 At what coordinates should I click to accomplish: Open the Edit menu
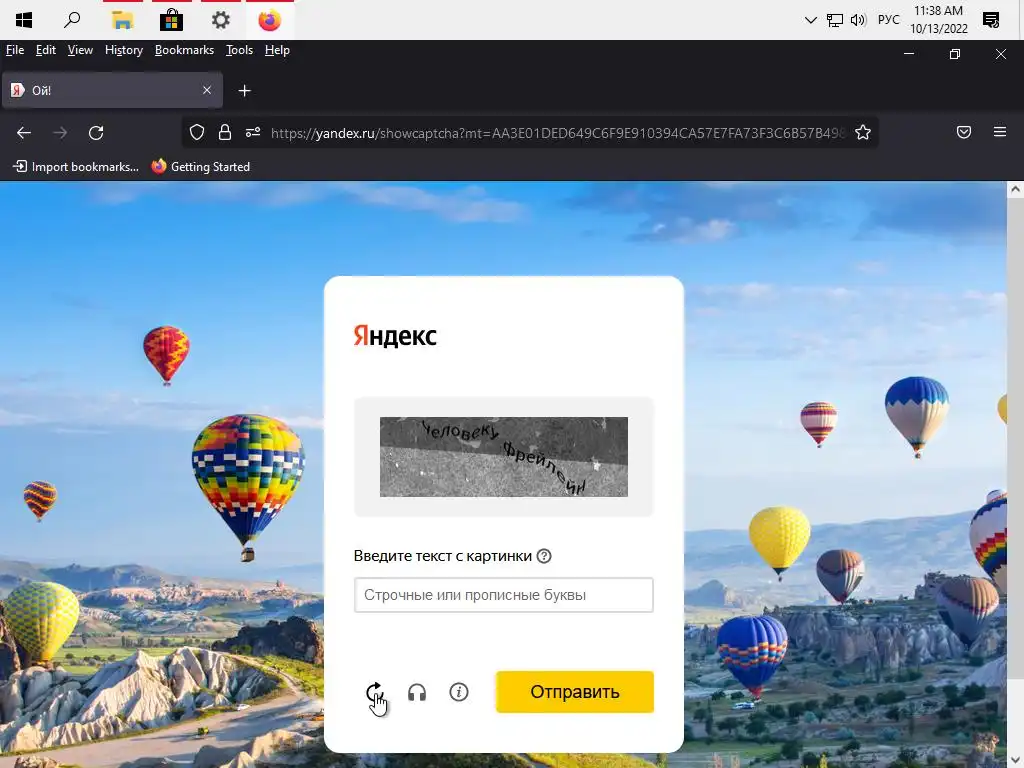[x=46, y=50]
